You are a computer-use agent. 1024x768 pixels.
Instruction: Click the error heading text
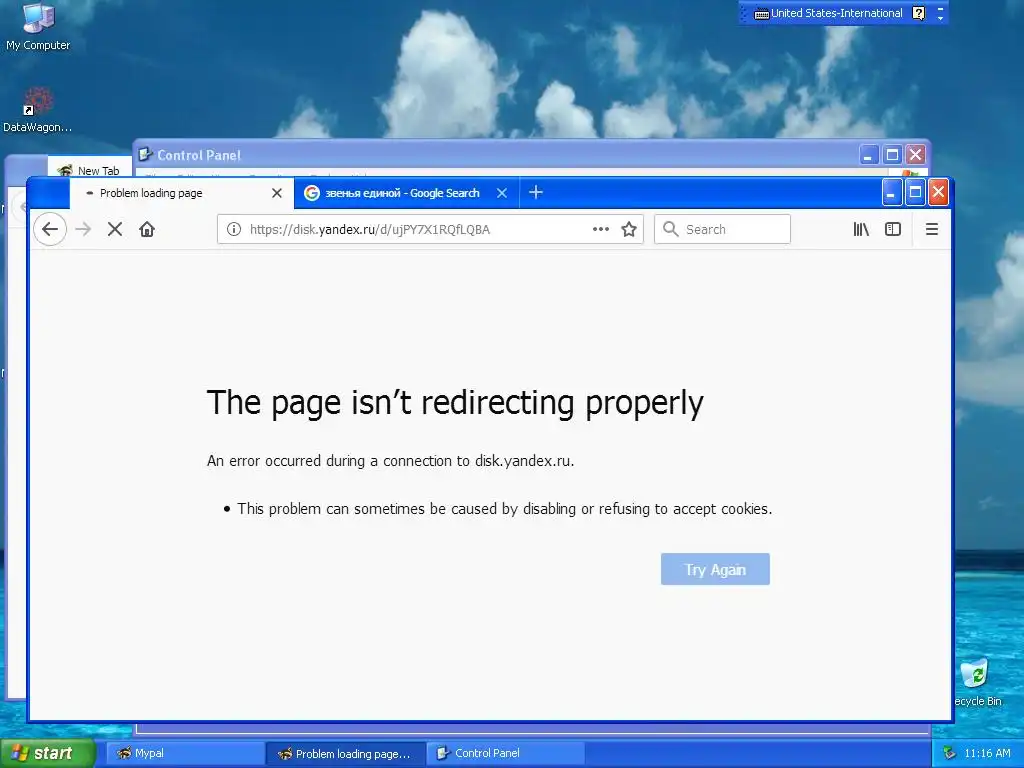[455, 402]
